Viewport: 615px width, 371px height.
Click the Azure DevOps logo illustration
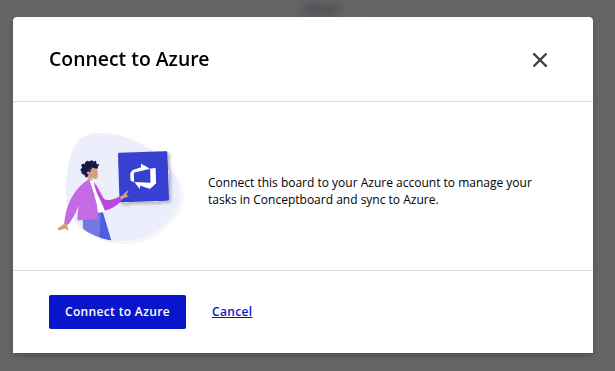click(x=144, y=176)
